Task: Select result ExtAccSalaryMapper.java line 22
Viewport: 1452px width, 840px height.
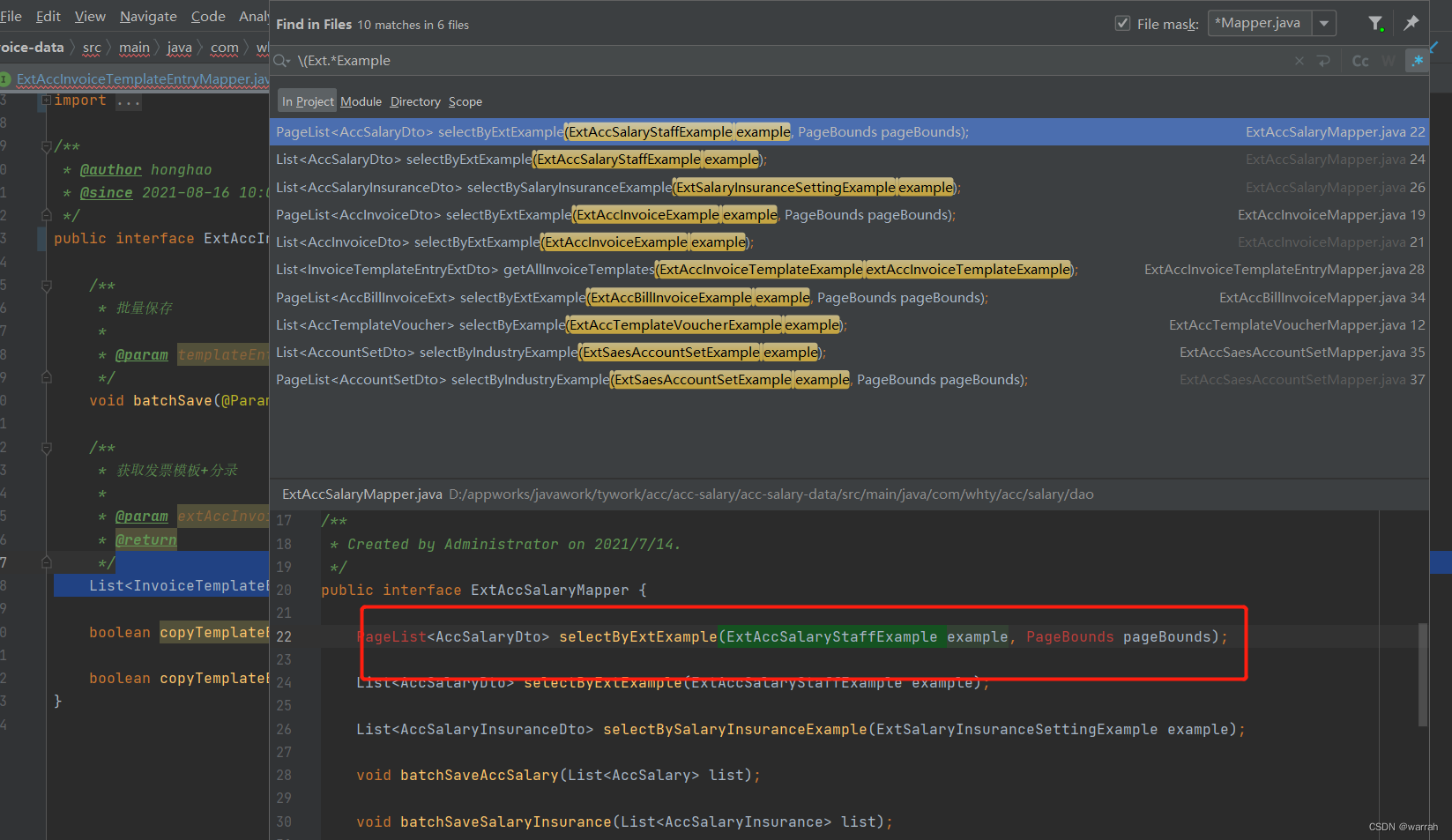Action: pos(849,132)
